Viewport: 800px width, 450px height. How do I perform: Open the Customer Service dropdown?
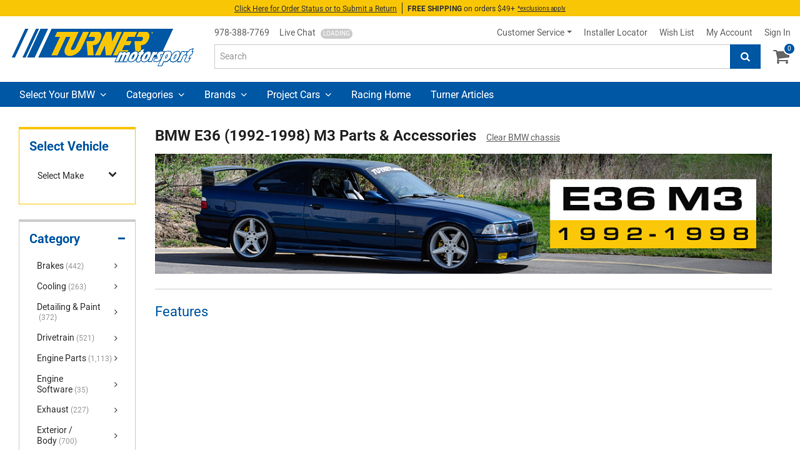[x=534, y=33]
